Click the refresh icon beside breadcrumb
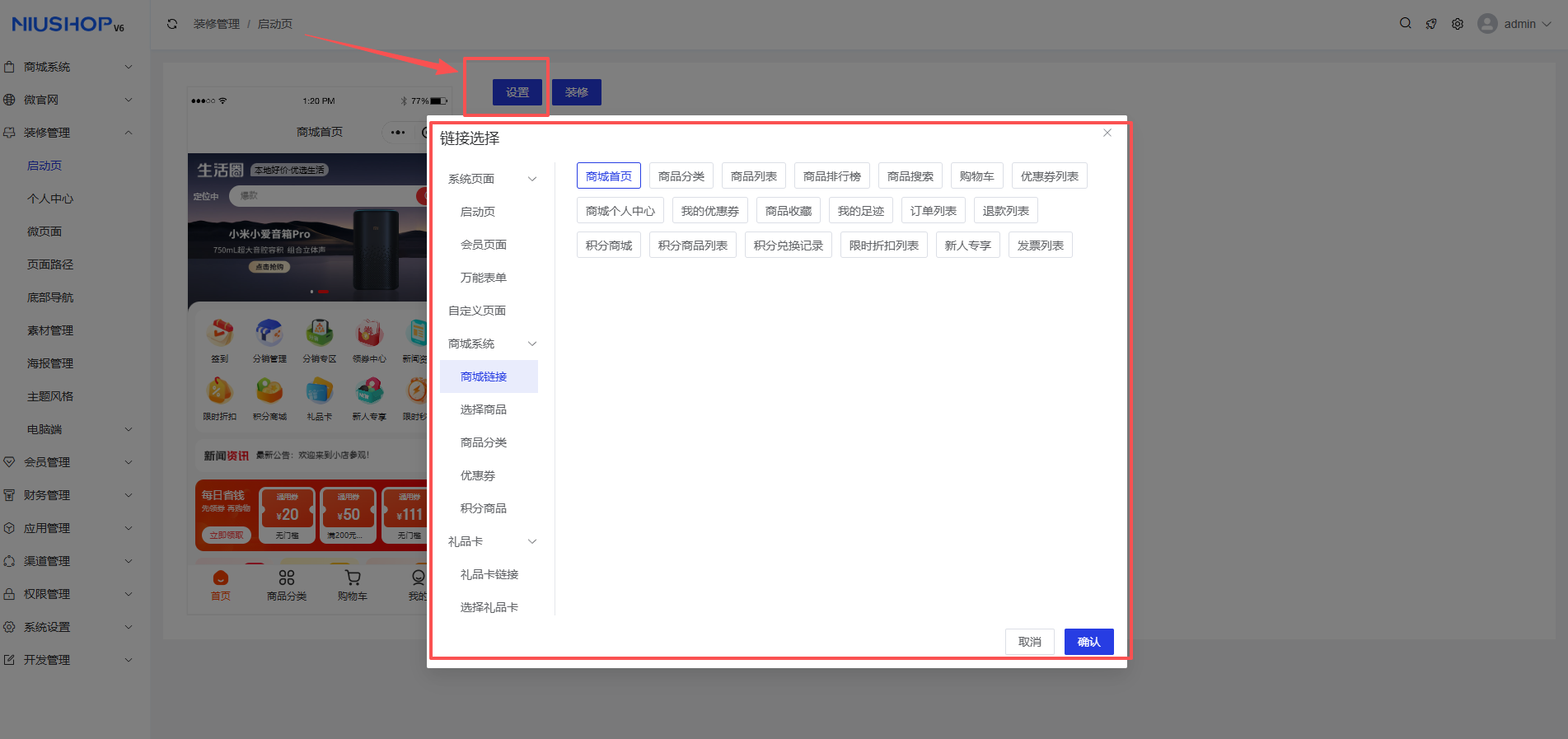1568x739 pixels. point(172,24)
